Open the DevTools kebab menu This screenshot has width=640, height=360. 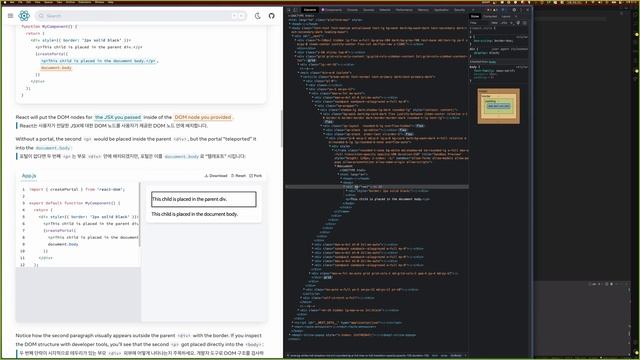[521, 10]
